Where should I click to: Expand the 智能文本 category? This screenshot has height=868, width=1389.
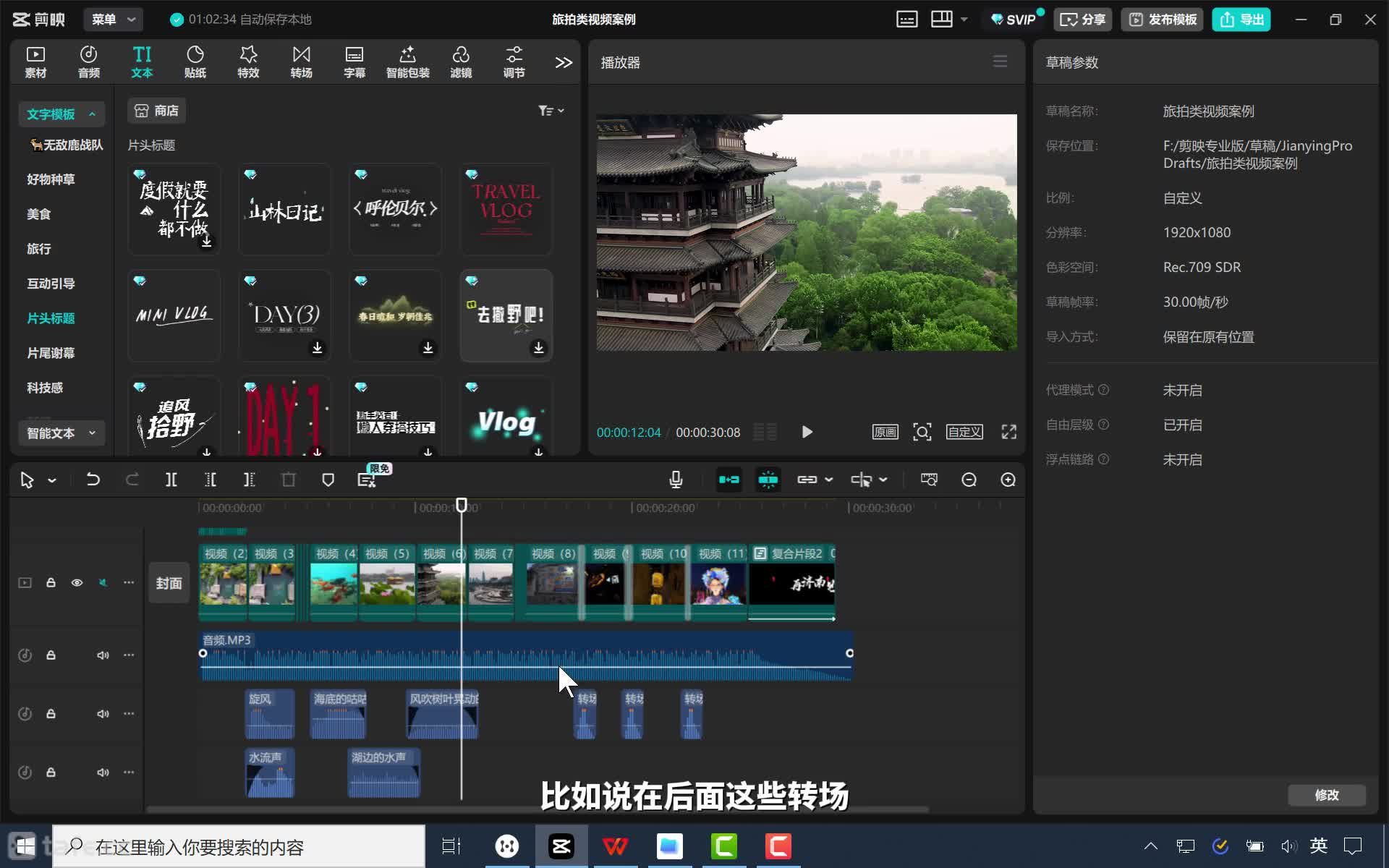(61, 433)
